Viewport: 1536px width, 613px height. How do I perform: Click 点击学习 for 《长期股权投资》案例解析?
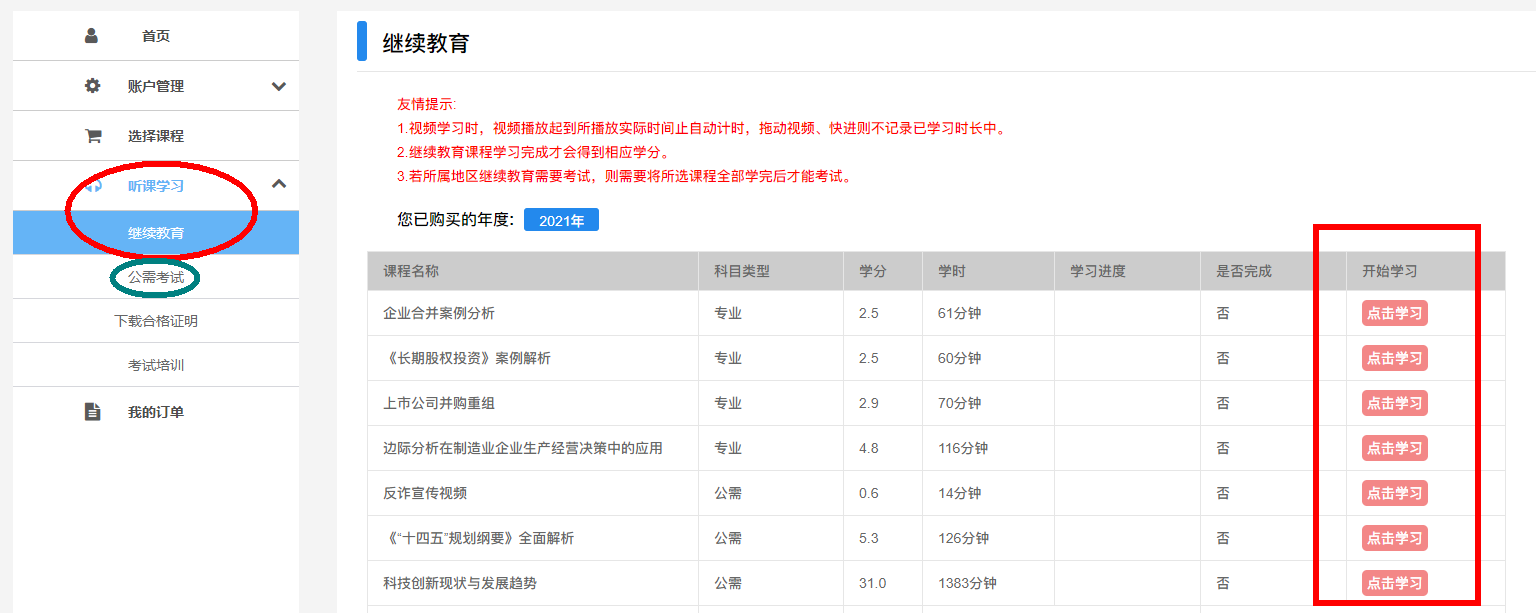(1394, 358)
